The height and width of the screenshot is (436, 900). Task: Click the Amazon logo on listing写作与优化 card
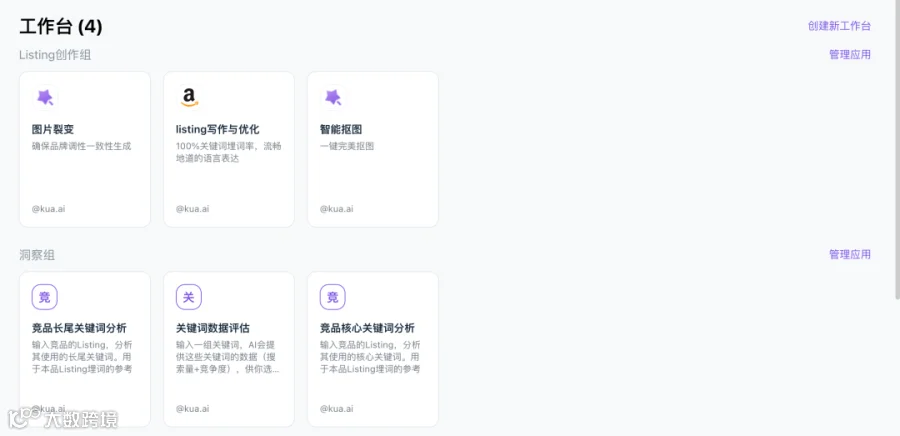tap(189, 97)
